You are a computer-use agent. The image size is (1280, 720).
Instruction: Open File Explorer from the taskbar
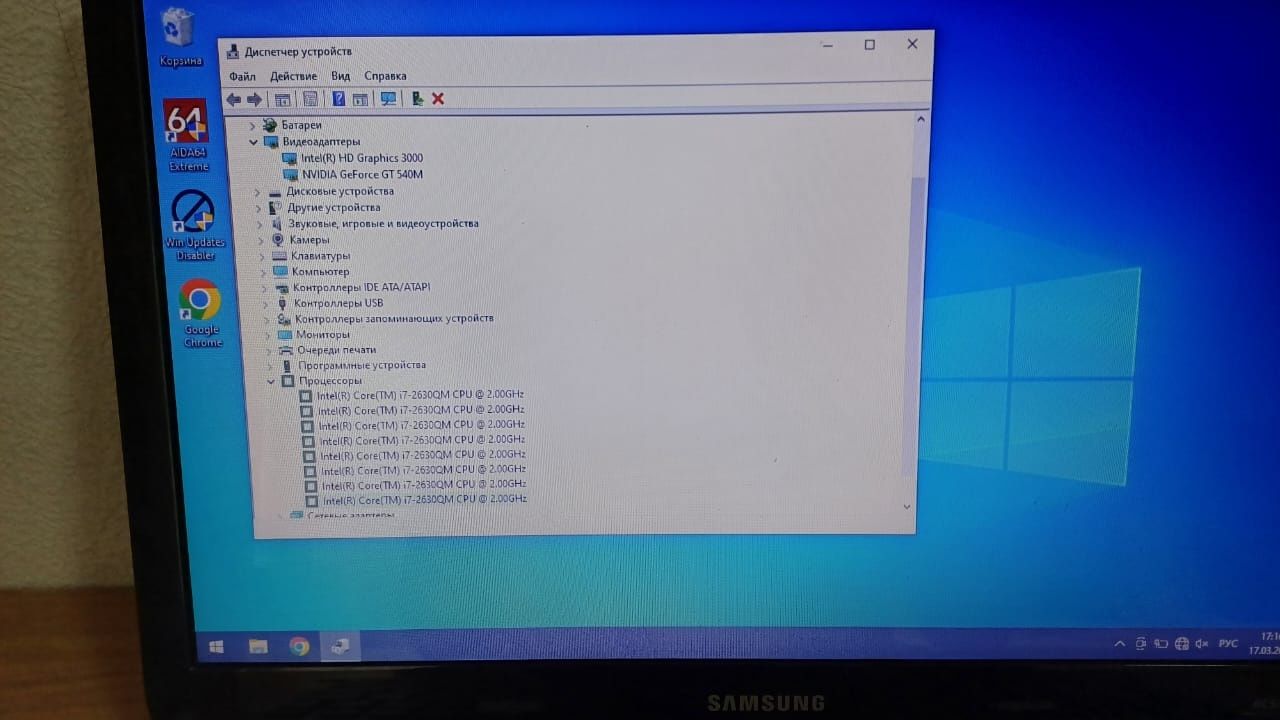258,647
